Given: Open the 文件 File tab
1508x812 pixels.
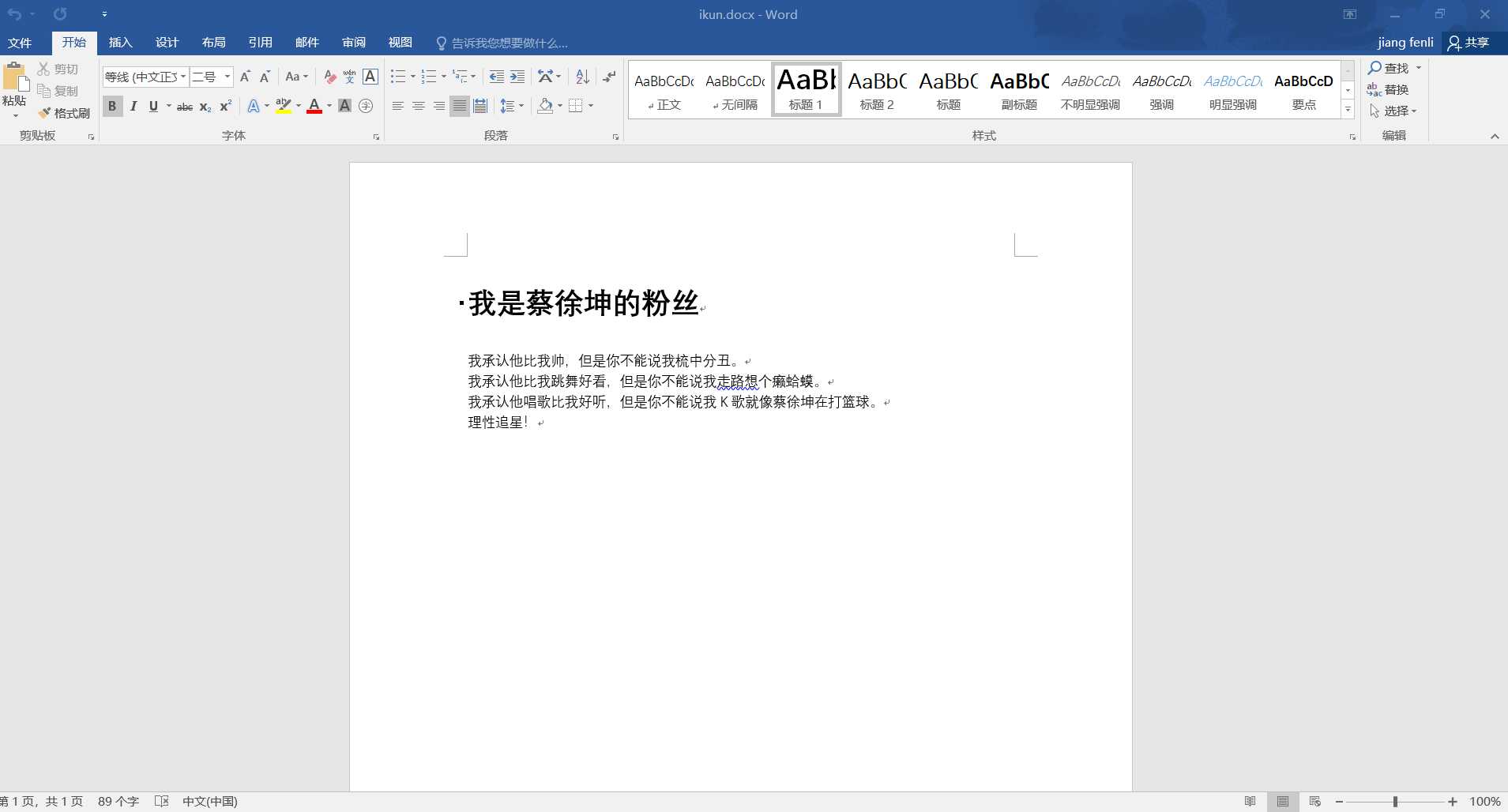Looking at the screenshot, I should pyautogui.click(x=20, y=43).
